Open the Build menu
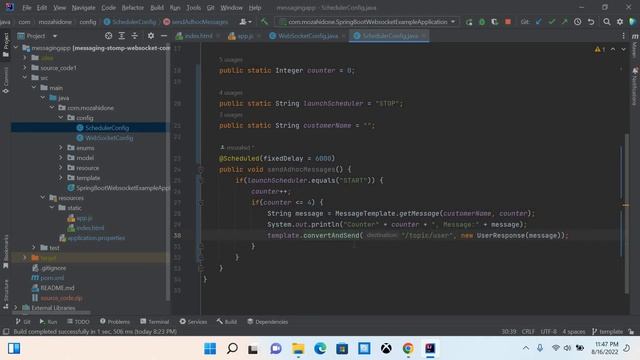 pos(157,8)
